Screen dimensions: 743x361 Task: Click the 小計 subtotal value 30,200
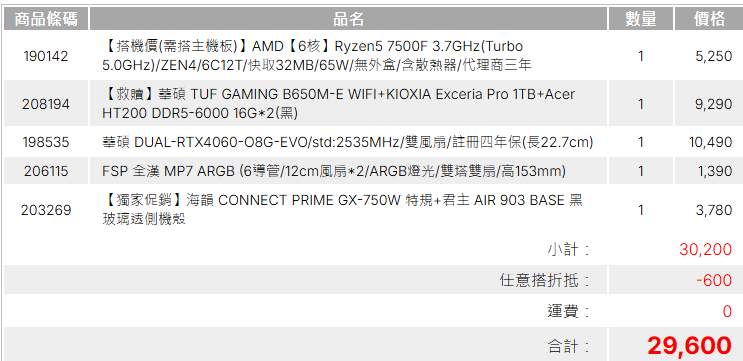coord(706,249)
